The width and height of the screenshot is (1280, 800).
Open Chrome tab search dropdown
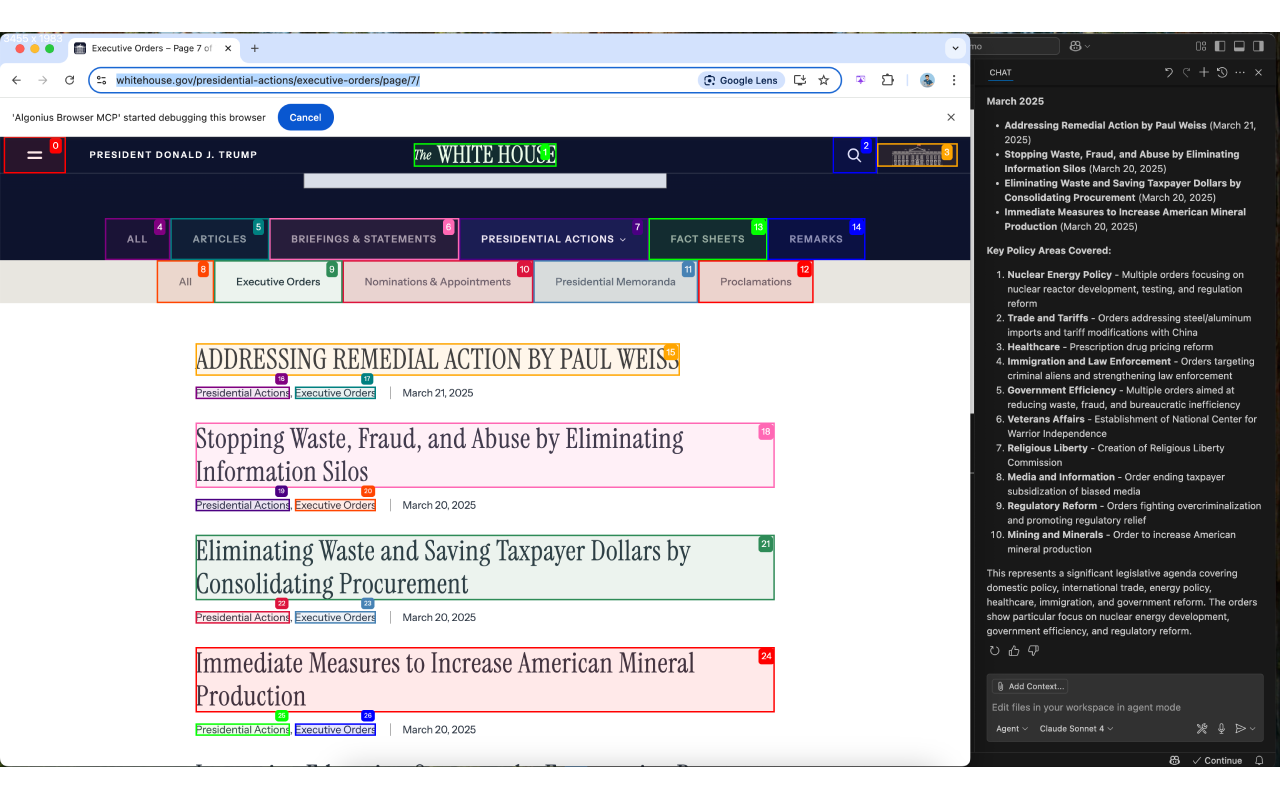[956, 48]
